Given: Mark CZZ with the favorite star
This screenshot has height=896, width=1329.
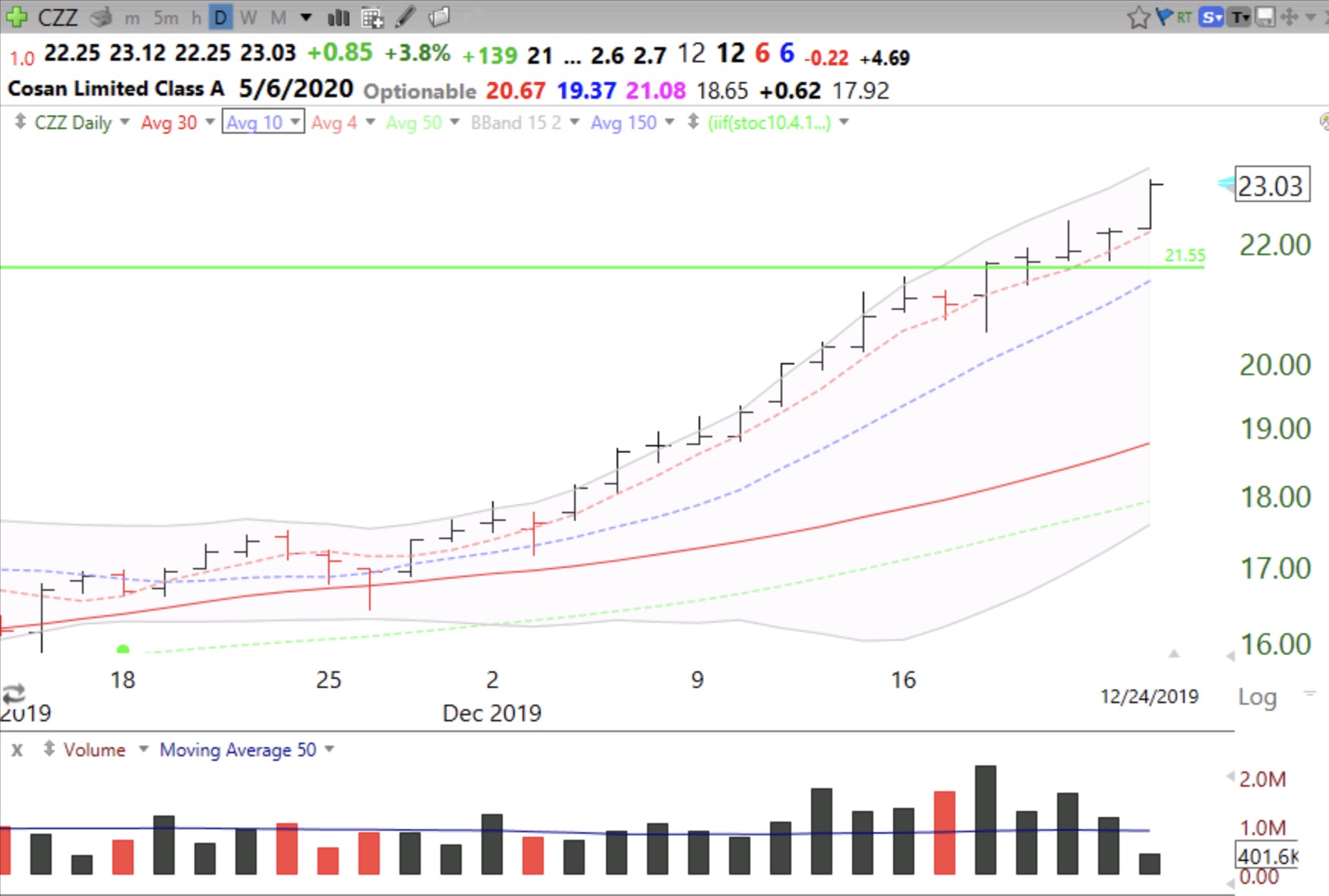Looking at the screenshot, I should coord(1138,17).
